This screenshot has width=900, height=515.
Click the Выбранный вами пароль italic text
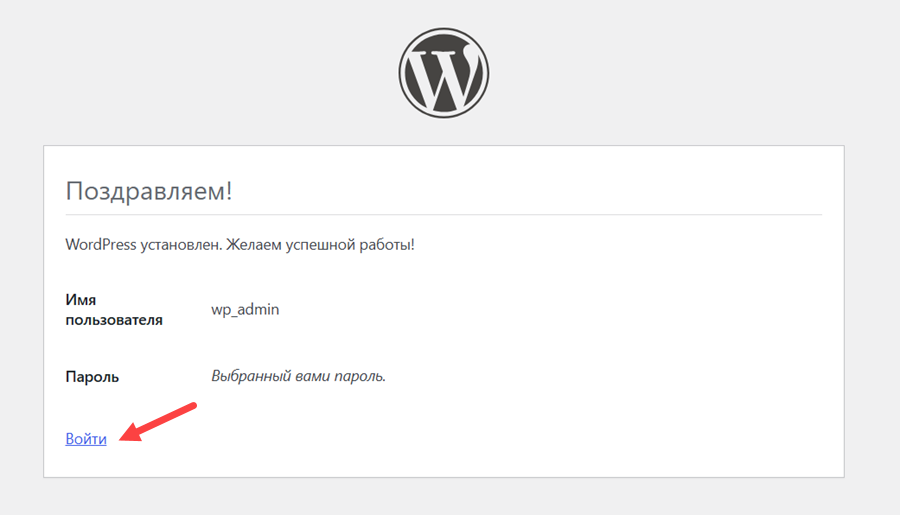click(298, 376)
